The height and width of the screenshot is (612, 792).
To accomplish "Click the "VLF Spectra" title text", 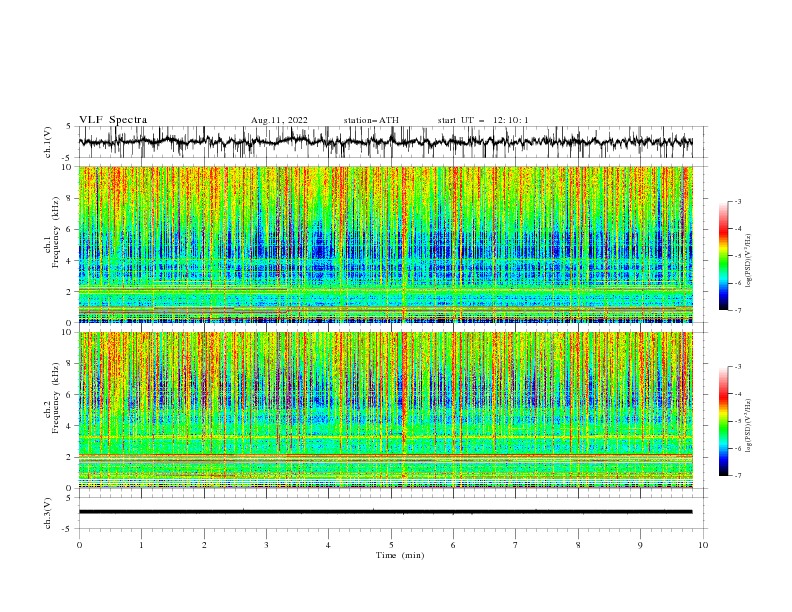I will (x=113, y=120).
